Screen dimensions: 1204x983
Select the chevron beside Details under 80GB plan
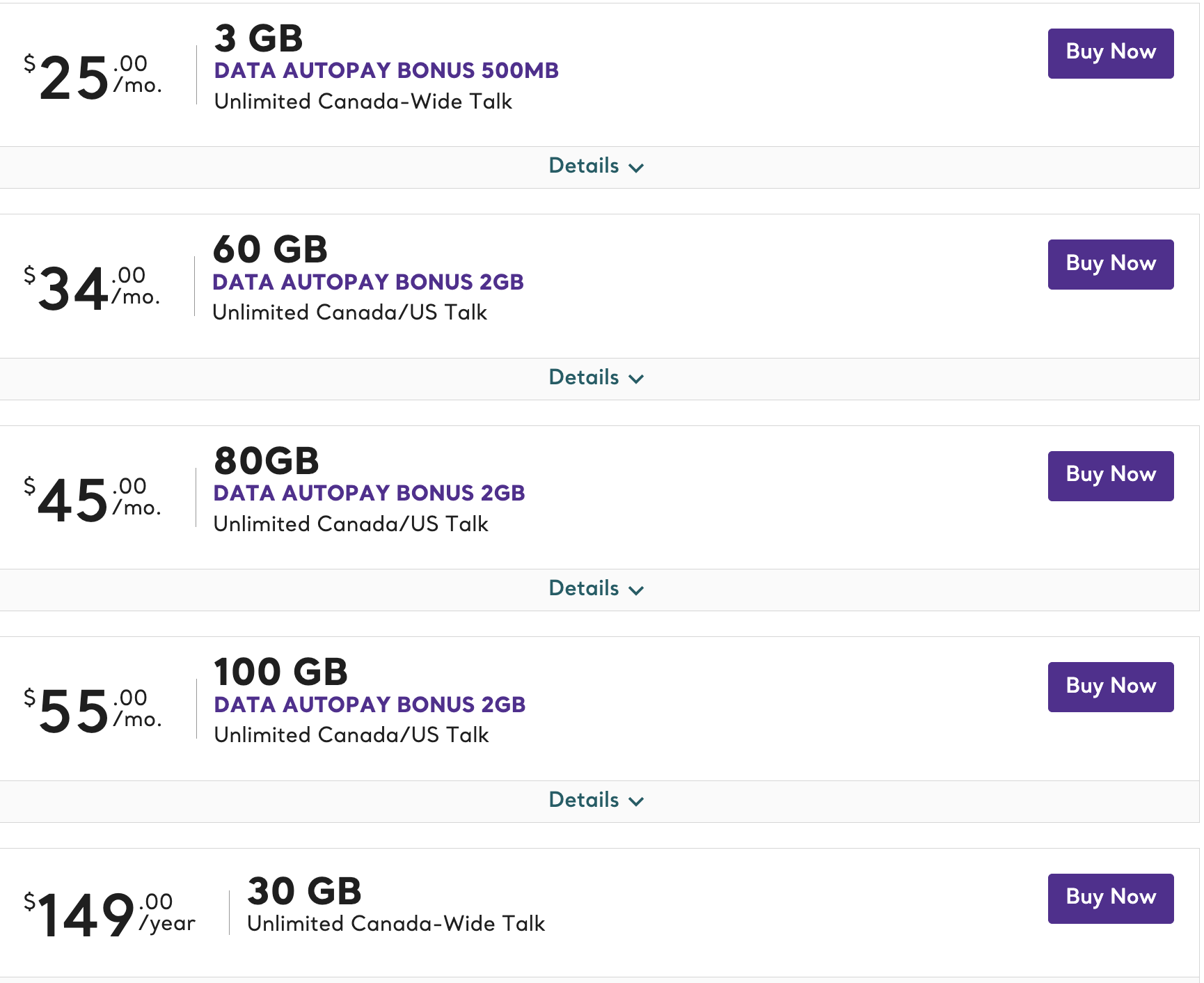click(635, 590)
